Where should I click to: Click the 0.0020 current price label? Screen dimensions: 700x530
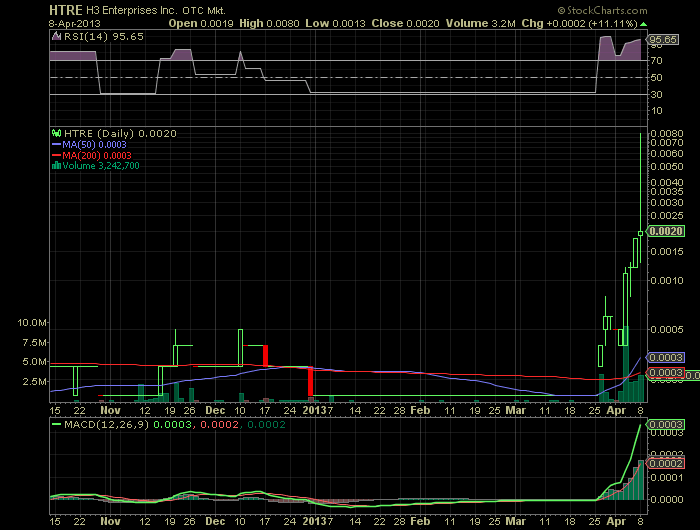point(666,231)
